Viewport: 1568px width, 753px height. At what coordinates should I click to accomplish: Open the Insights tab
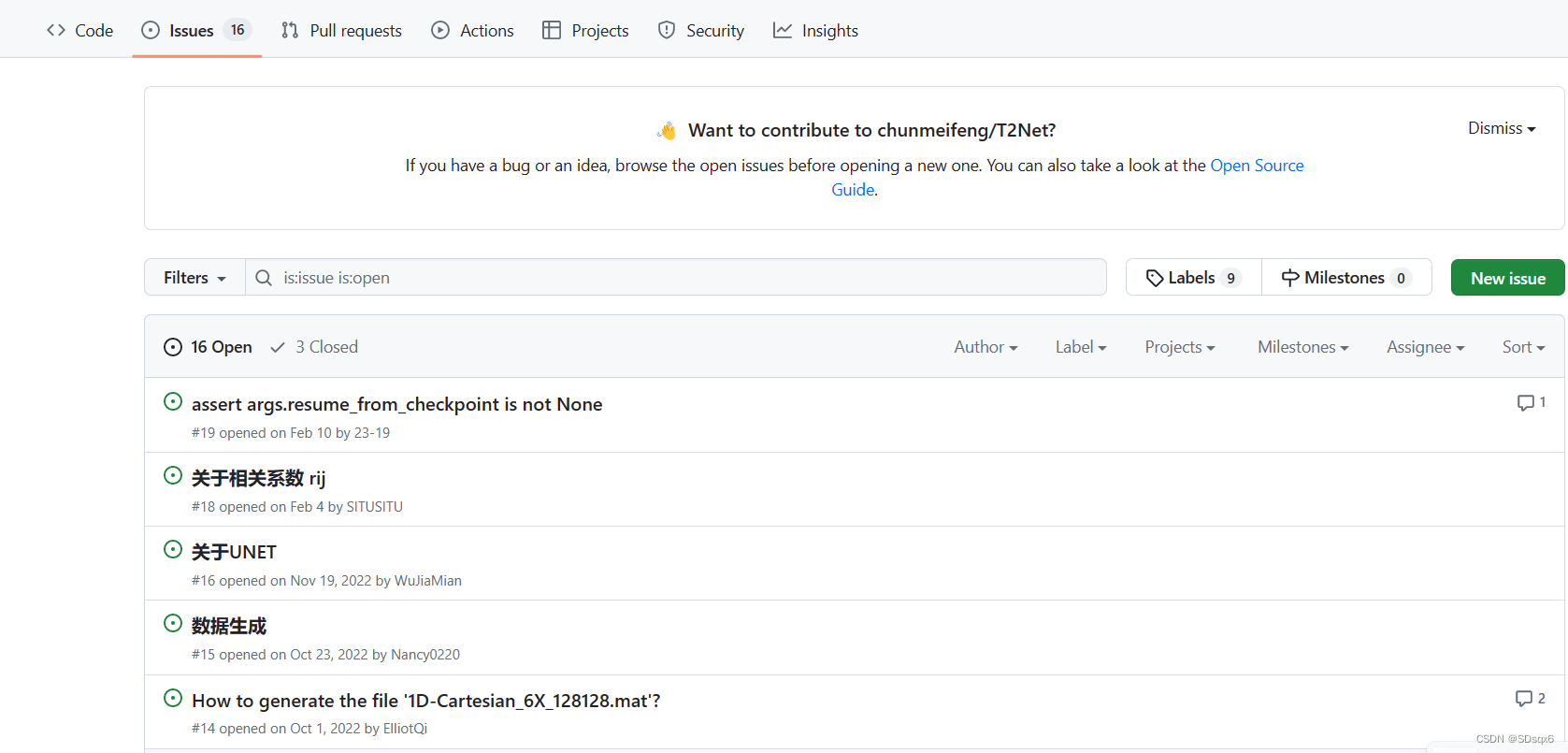tap(815, 30)
